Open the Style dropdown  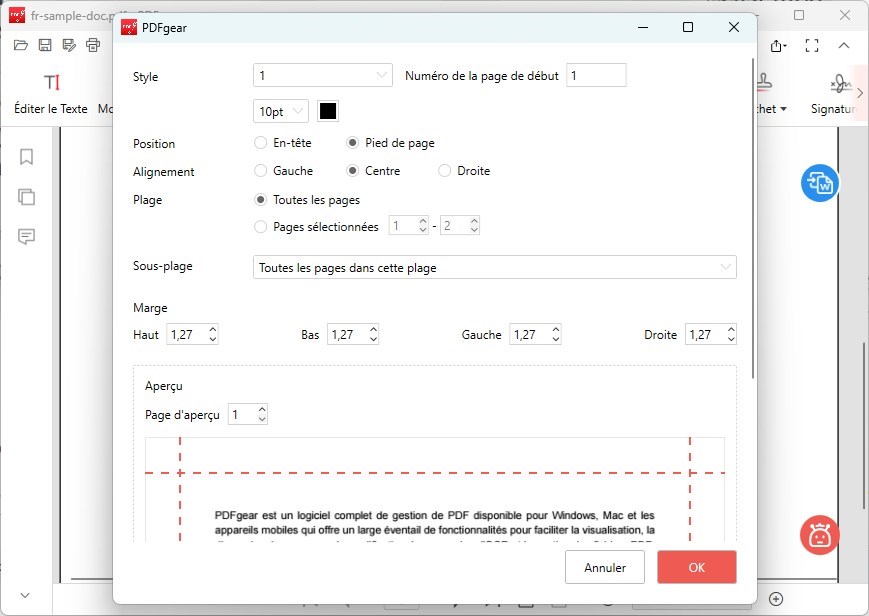[x=322, y=75]
